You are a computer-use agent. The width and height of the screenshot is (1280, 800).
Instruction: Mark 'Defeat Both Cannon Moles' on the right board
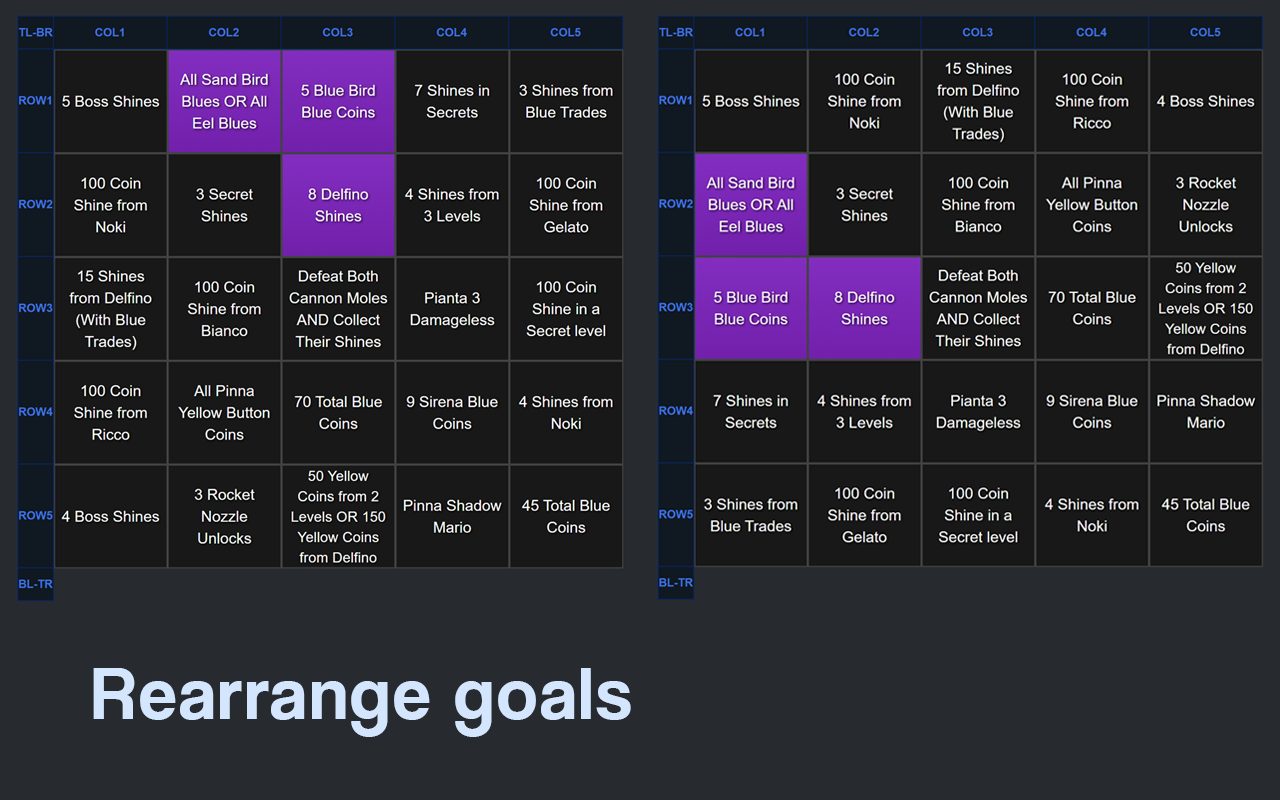pos(978,308)
